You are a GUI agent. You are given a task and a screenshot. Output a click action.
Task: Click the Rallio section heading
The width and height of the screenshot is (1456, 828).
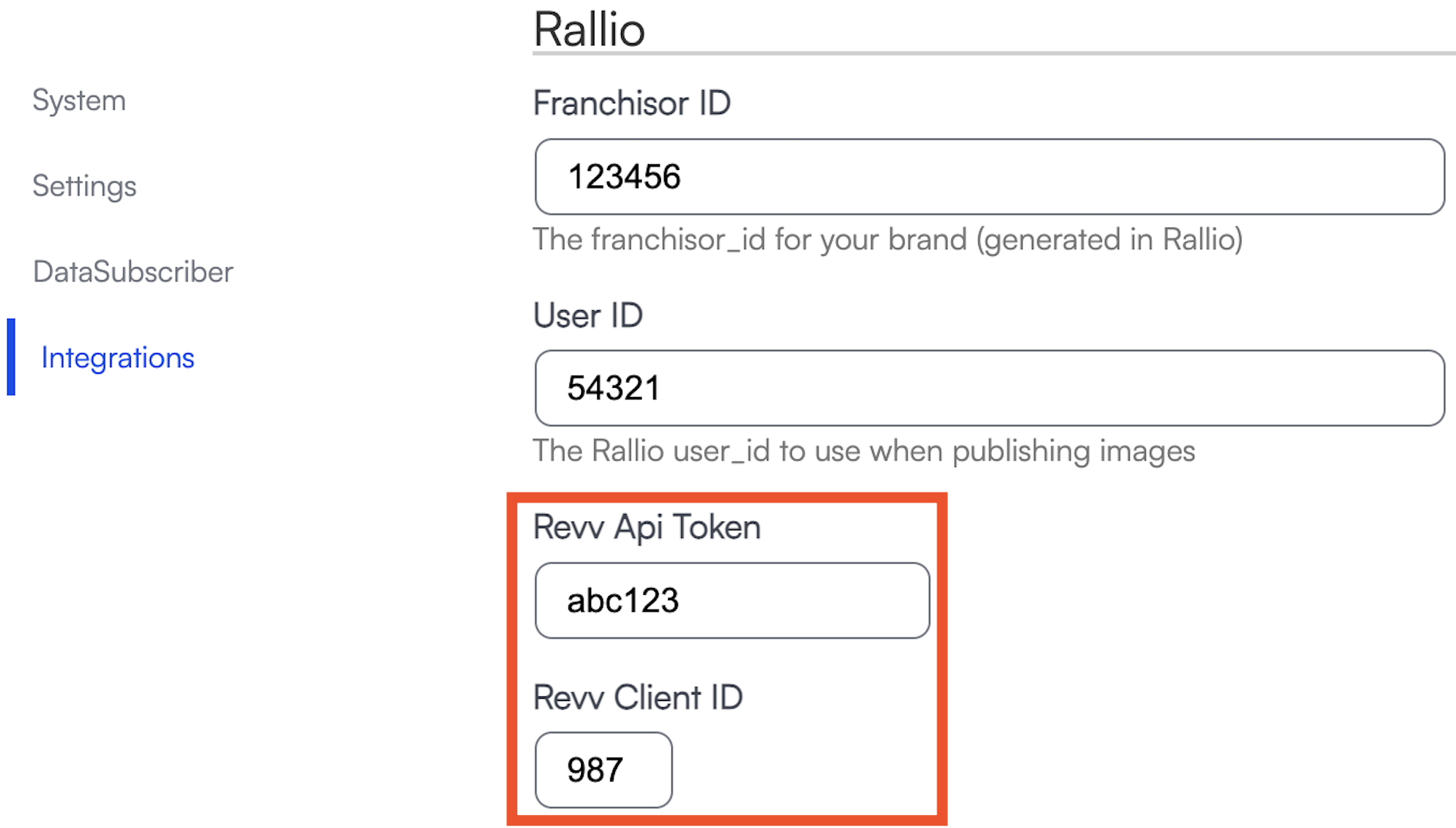(x=589, y=29)
